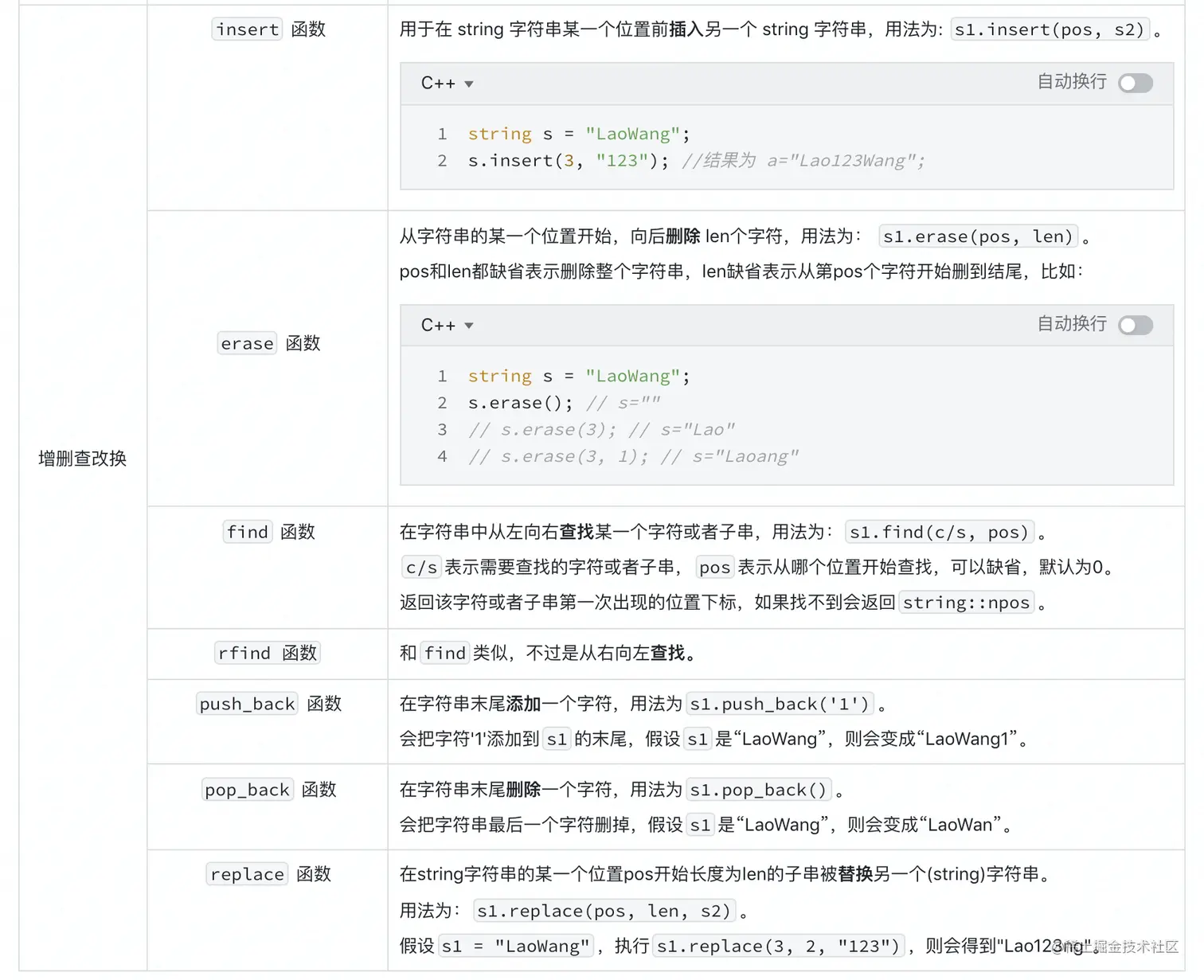1204x980 pixels.
Task: Click the "push_back" function name code tag
Action: pyautogui.click(x=248, y=704)
